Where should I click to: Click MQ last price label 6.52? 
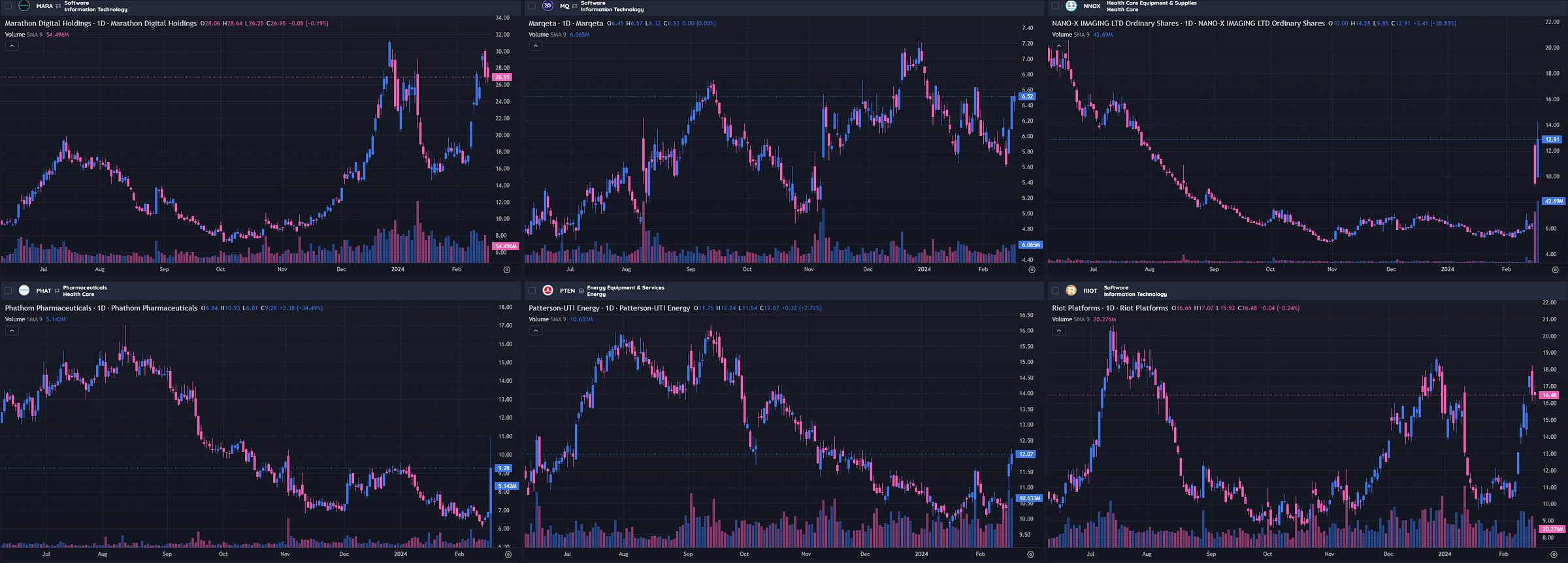(x=1027, y=96)
